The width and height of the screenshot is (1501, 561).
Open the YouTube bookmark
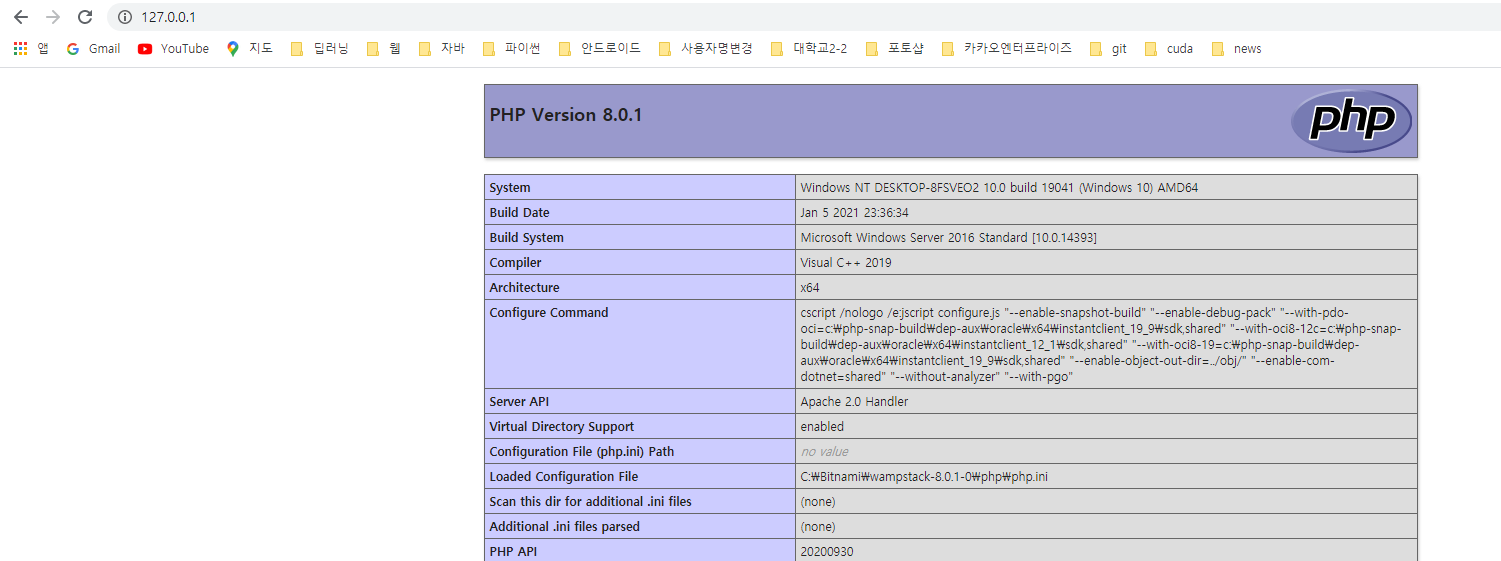point(173,48)
